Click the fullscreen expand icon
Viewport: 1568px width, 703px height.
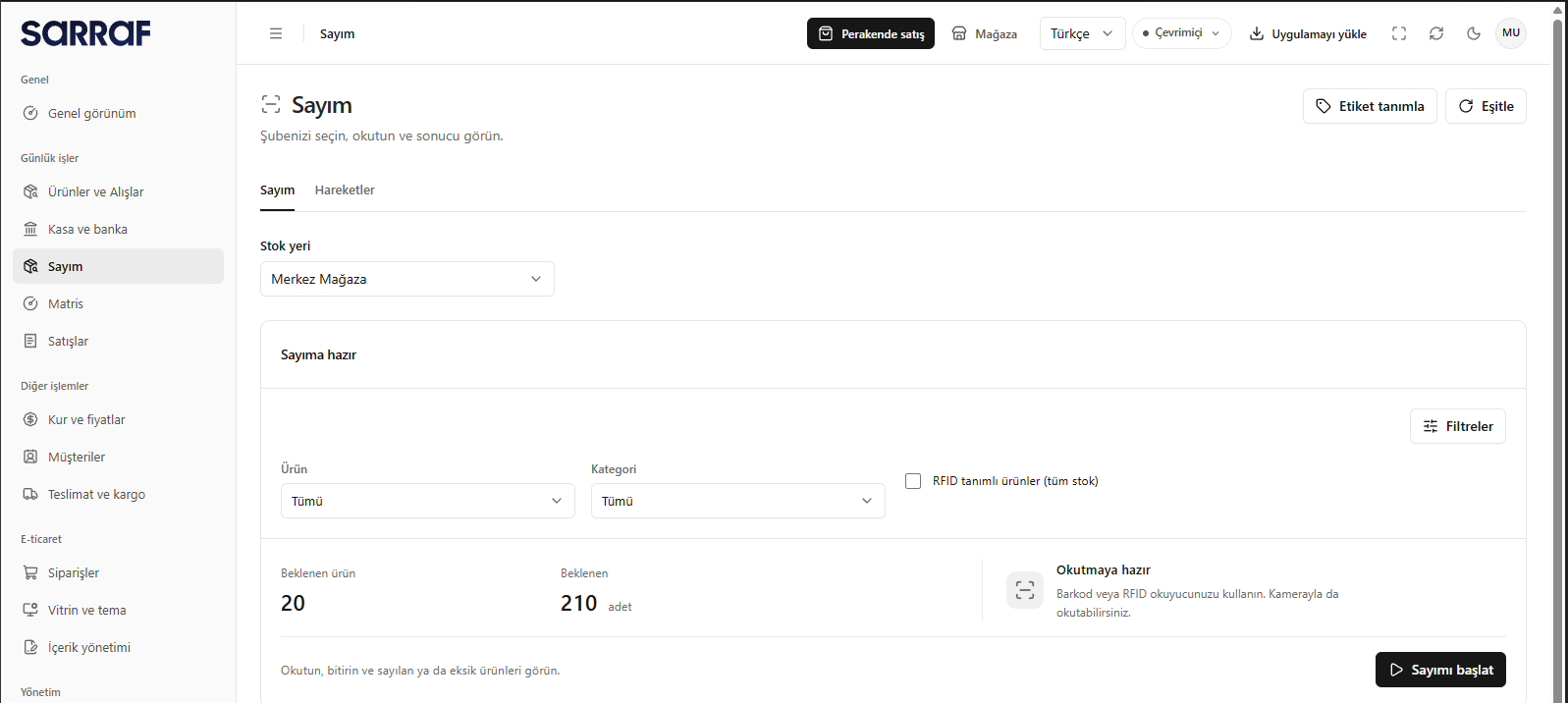[1399, 33]
